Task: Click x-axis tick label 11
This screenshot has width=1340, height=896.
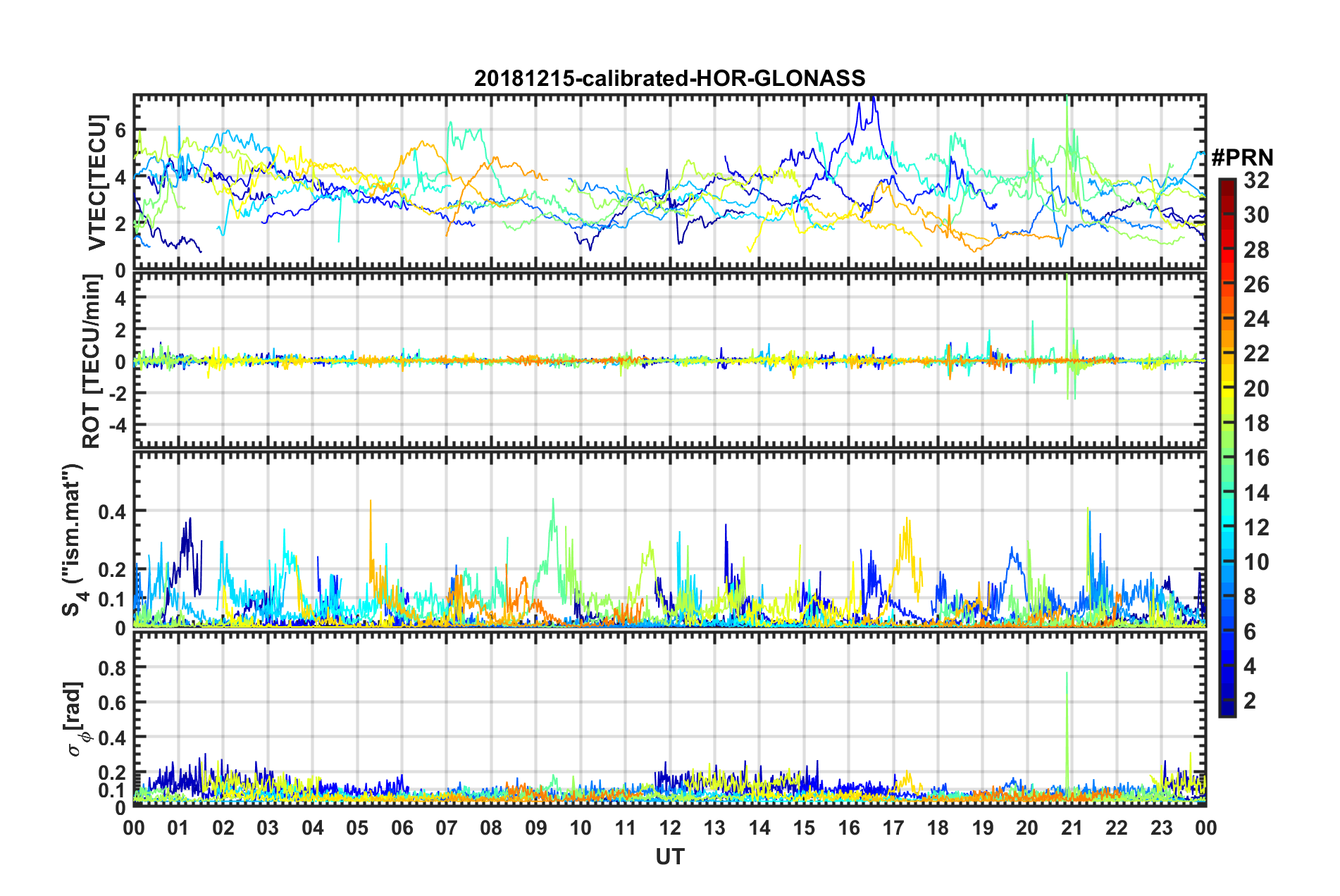Action: coord(626,828)
